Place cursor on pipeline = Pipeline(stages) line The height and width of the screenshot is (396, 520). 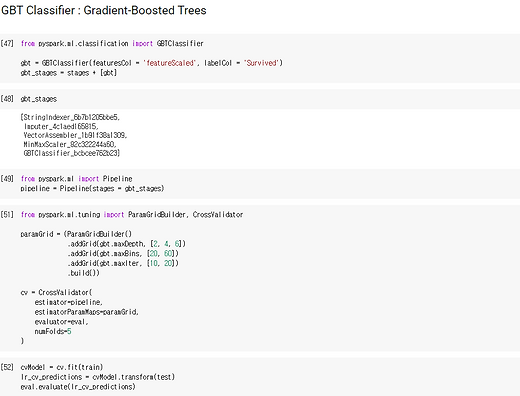point(92,188)
